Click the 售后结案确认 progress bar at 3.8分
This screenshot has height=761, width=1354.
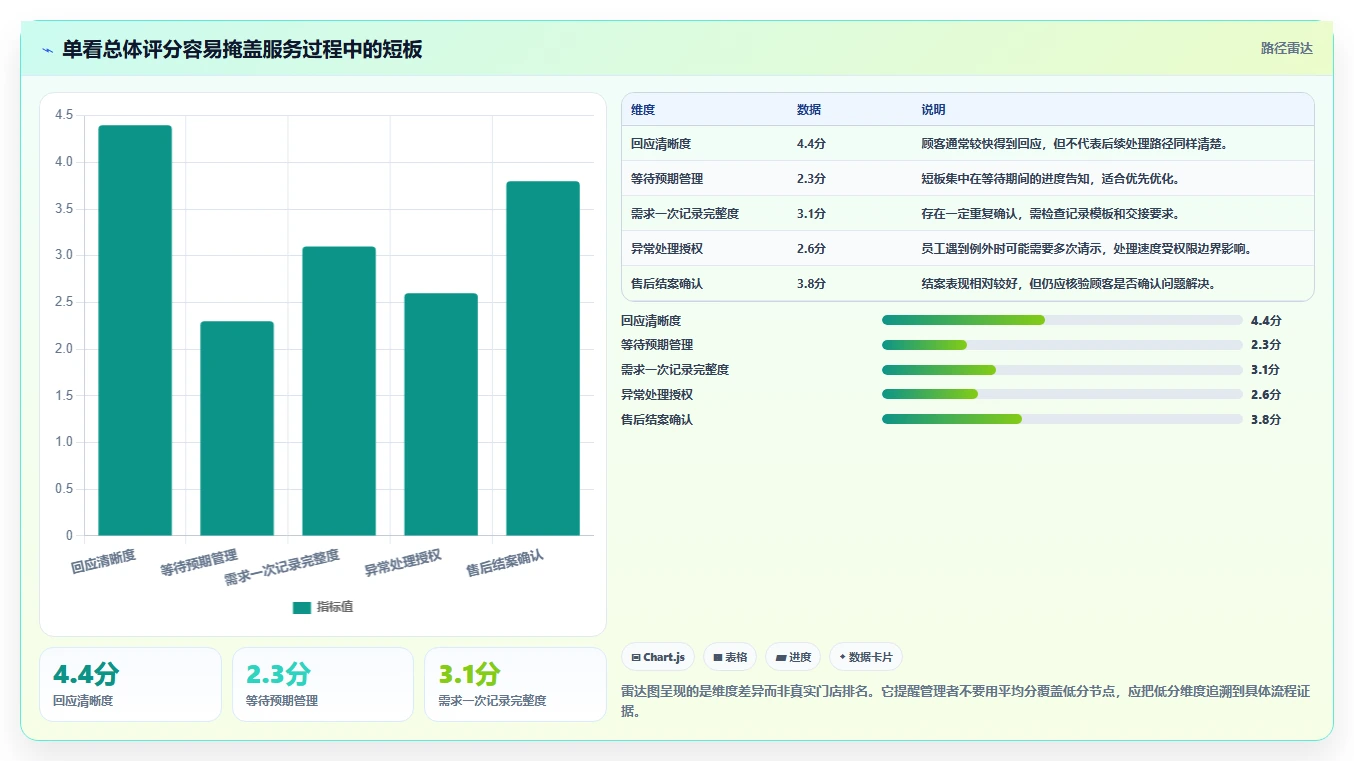pos(1062,420)
